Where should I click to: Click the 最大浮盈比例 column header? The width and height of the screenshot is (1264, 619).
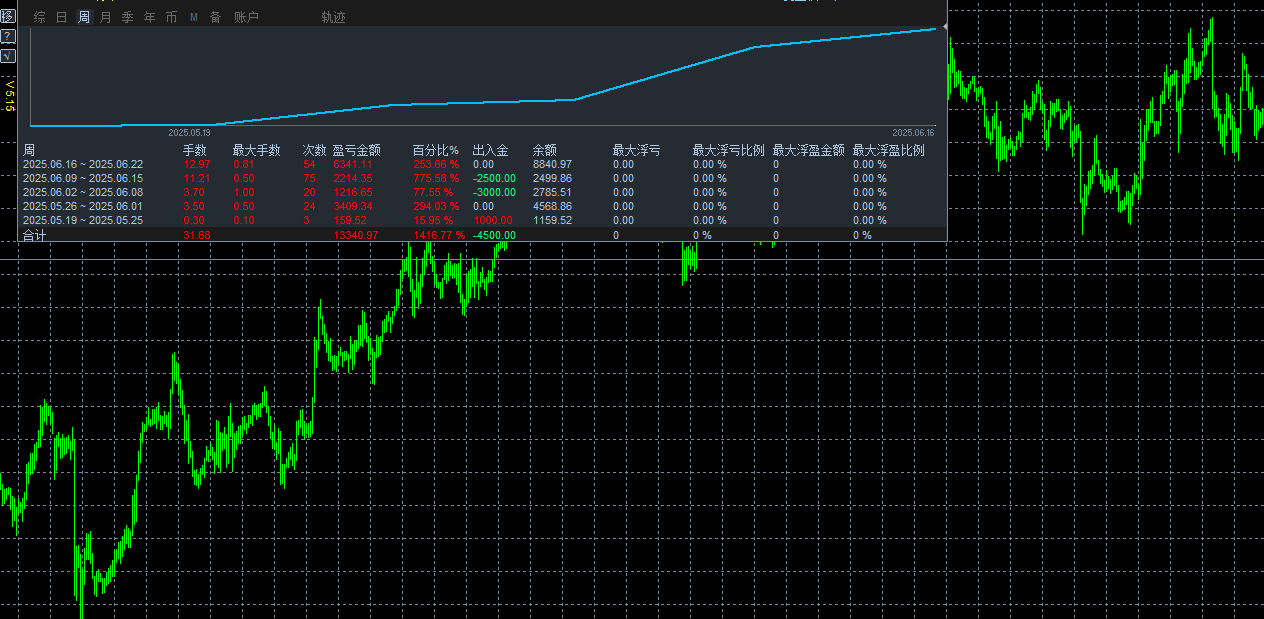889,150
